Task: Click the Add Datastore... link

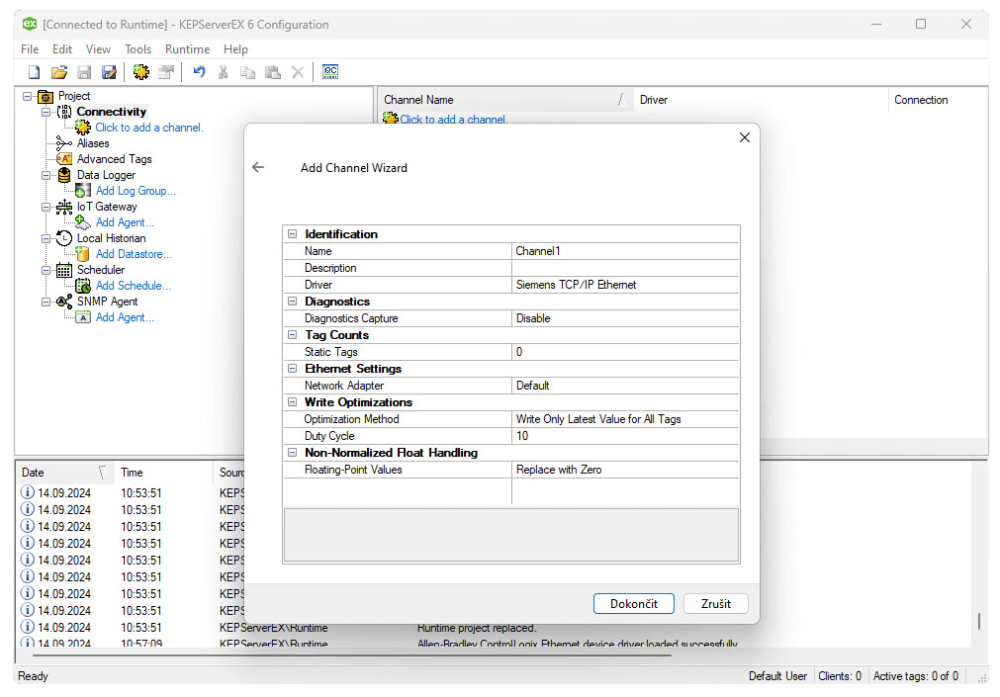Action: tap(133, 254)
